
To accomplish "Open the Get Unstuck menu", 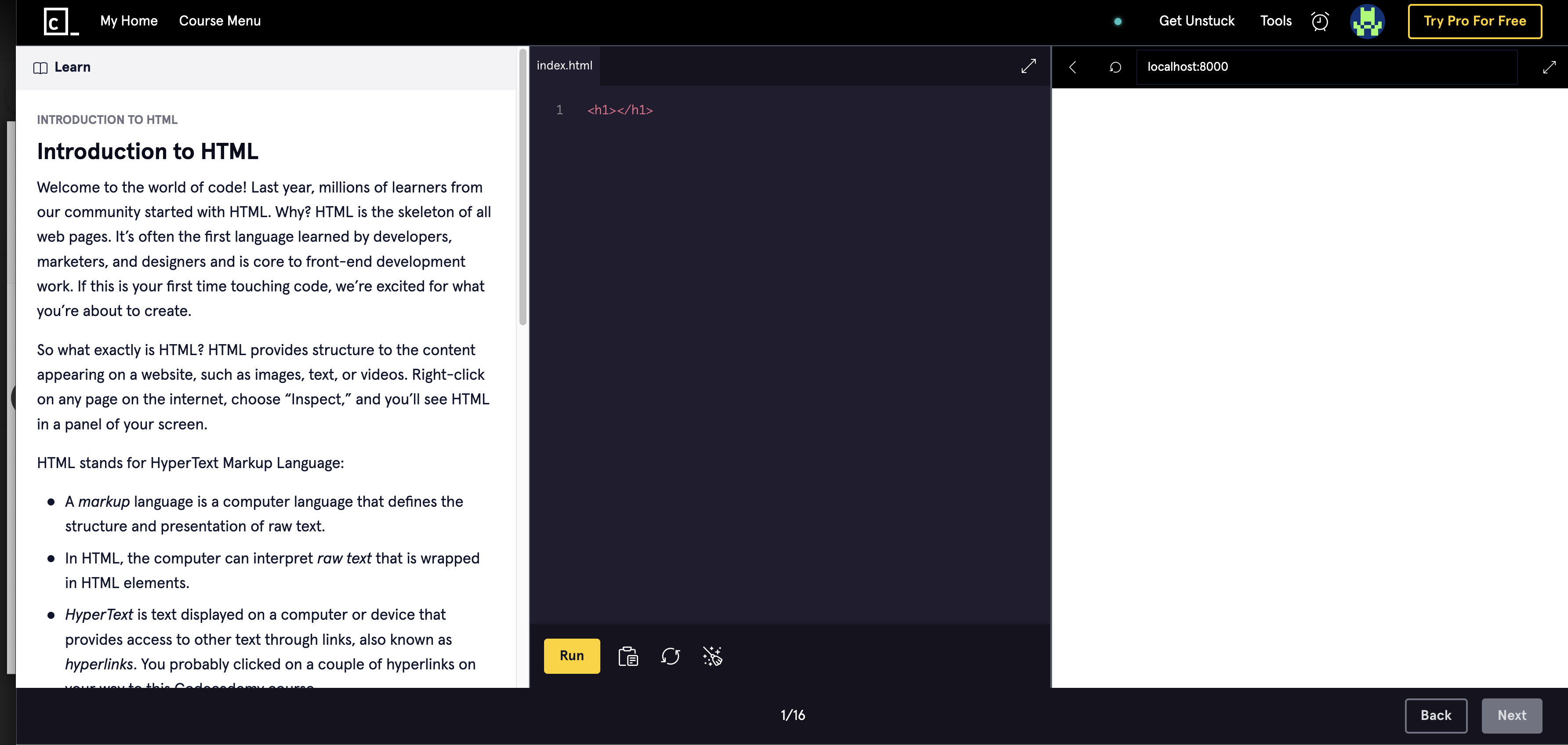I will click(1196, 21).
